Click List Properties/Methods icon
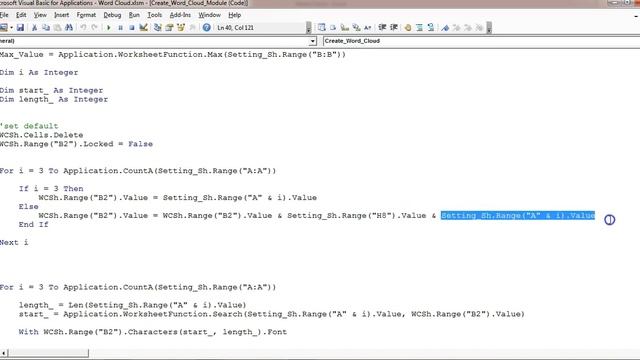The height and width of the screenshot is (360, 640). tap(322, 27)
